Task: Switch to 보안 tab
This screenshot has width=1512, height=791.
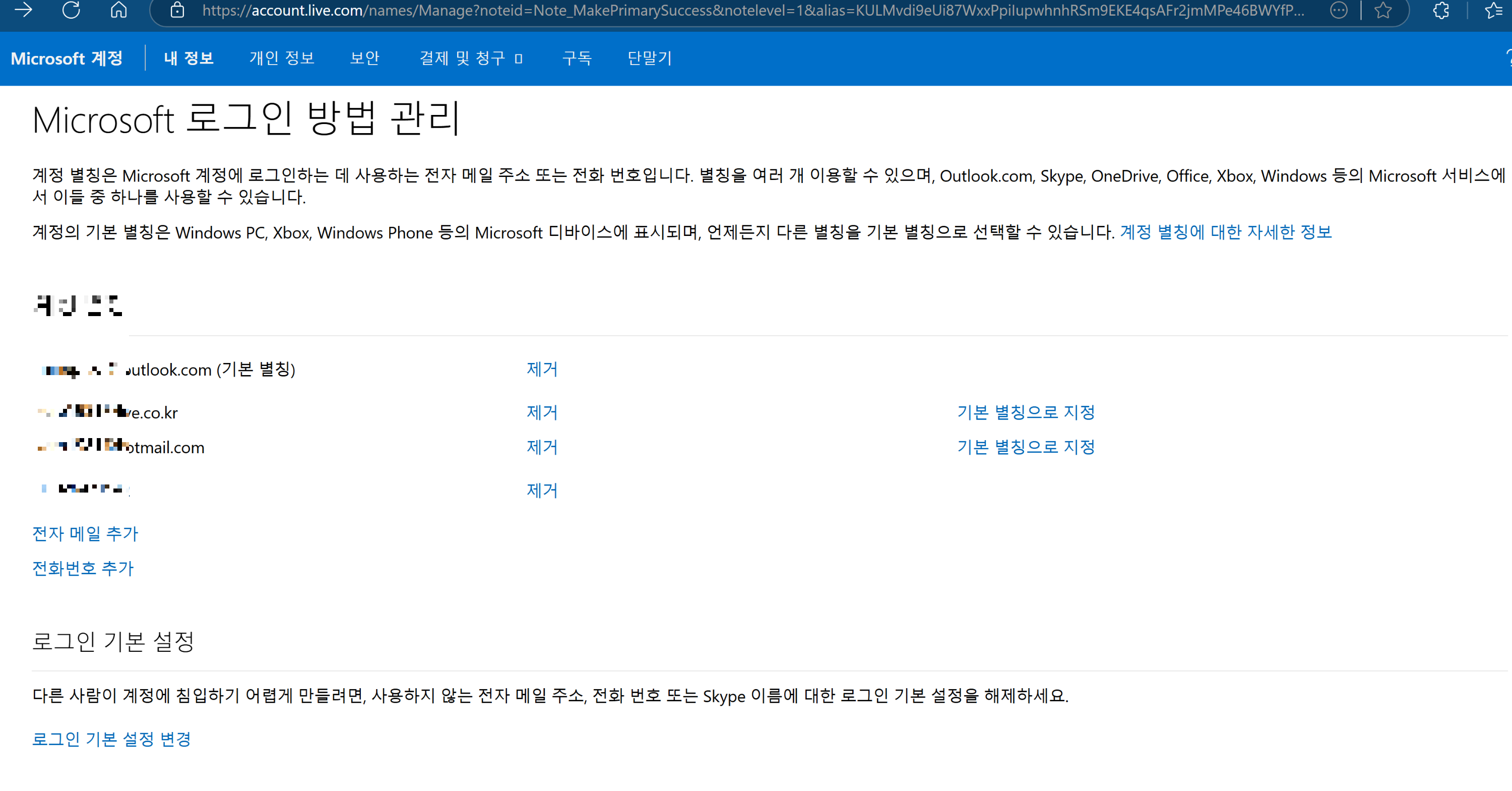Action: click(x=364, y=58)
